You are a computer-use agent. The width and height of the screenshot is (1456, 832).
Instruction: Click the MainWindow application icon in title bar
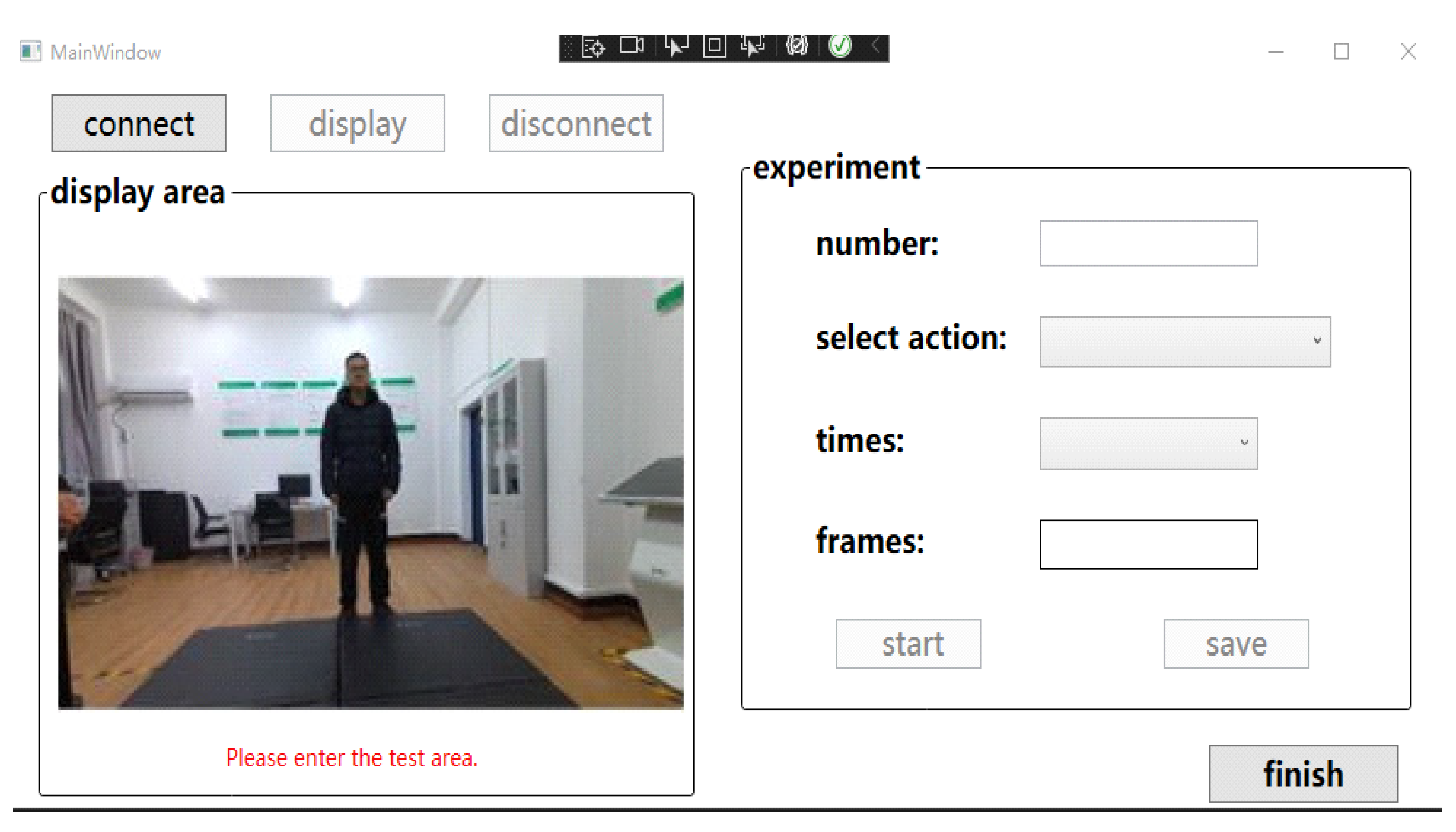(30, 51)
